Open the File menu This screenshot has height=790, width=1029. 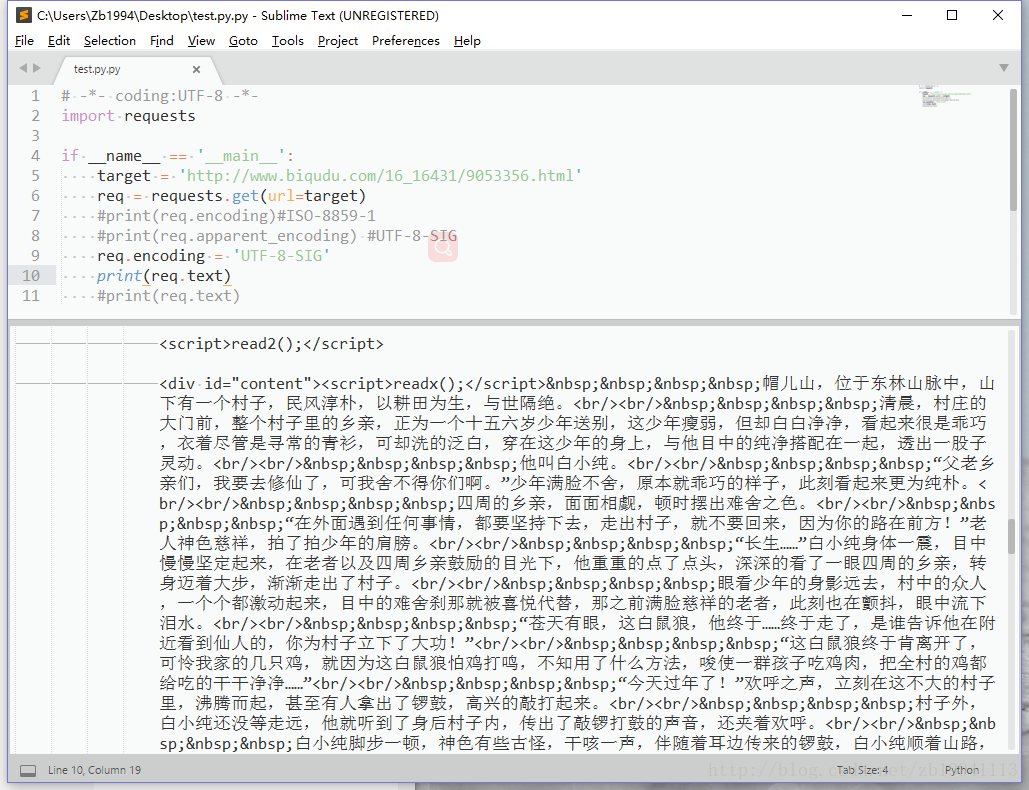[x=23, y=40]
